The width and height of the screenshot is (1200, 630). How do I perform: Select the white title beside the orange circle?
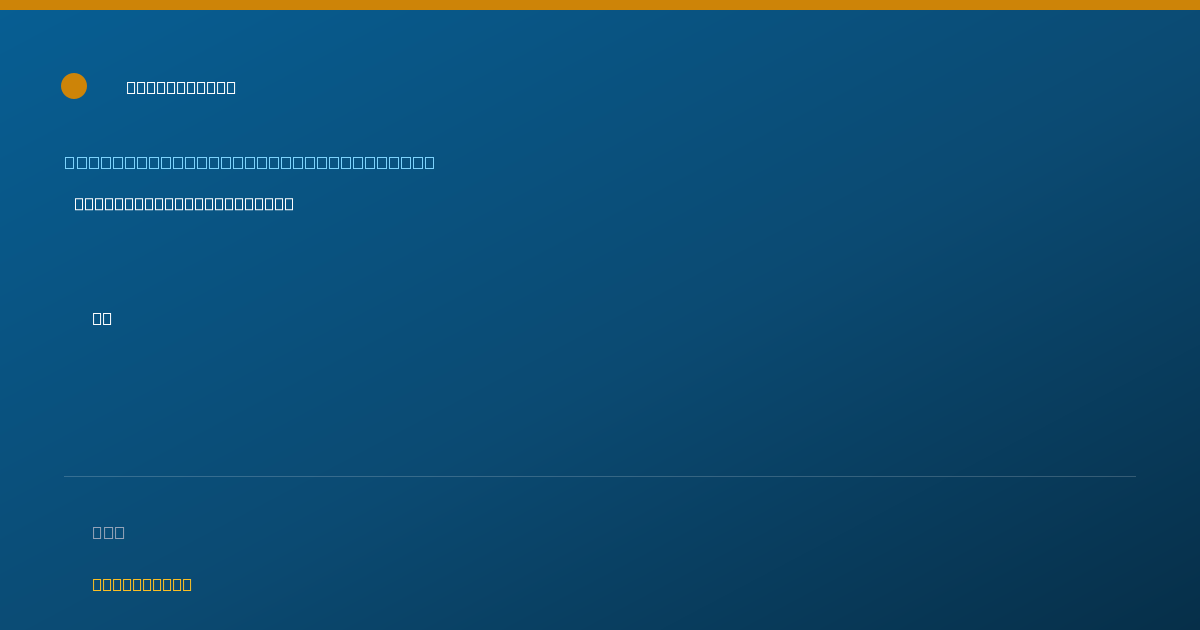(181, 87)
